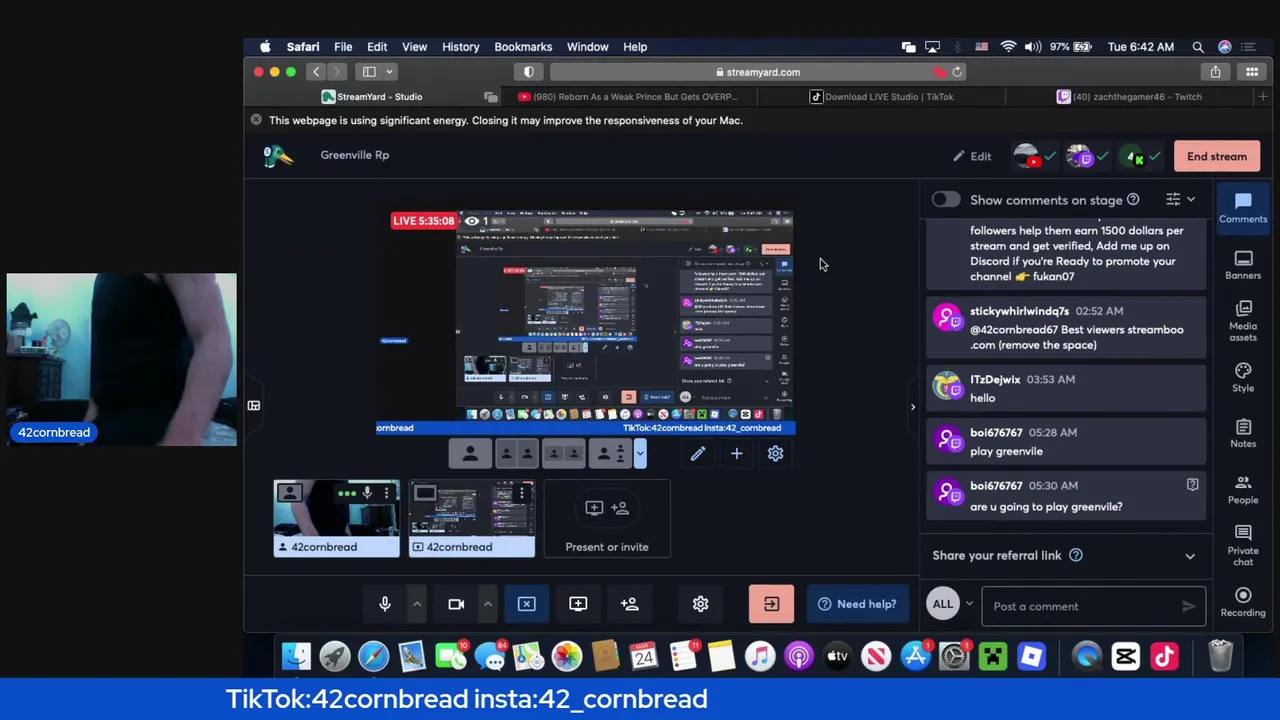Collapse the right sidebar with the arrow
Image resolution: width=1280 pixels, height=720 pixels.
[912, 407]
